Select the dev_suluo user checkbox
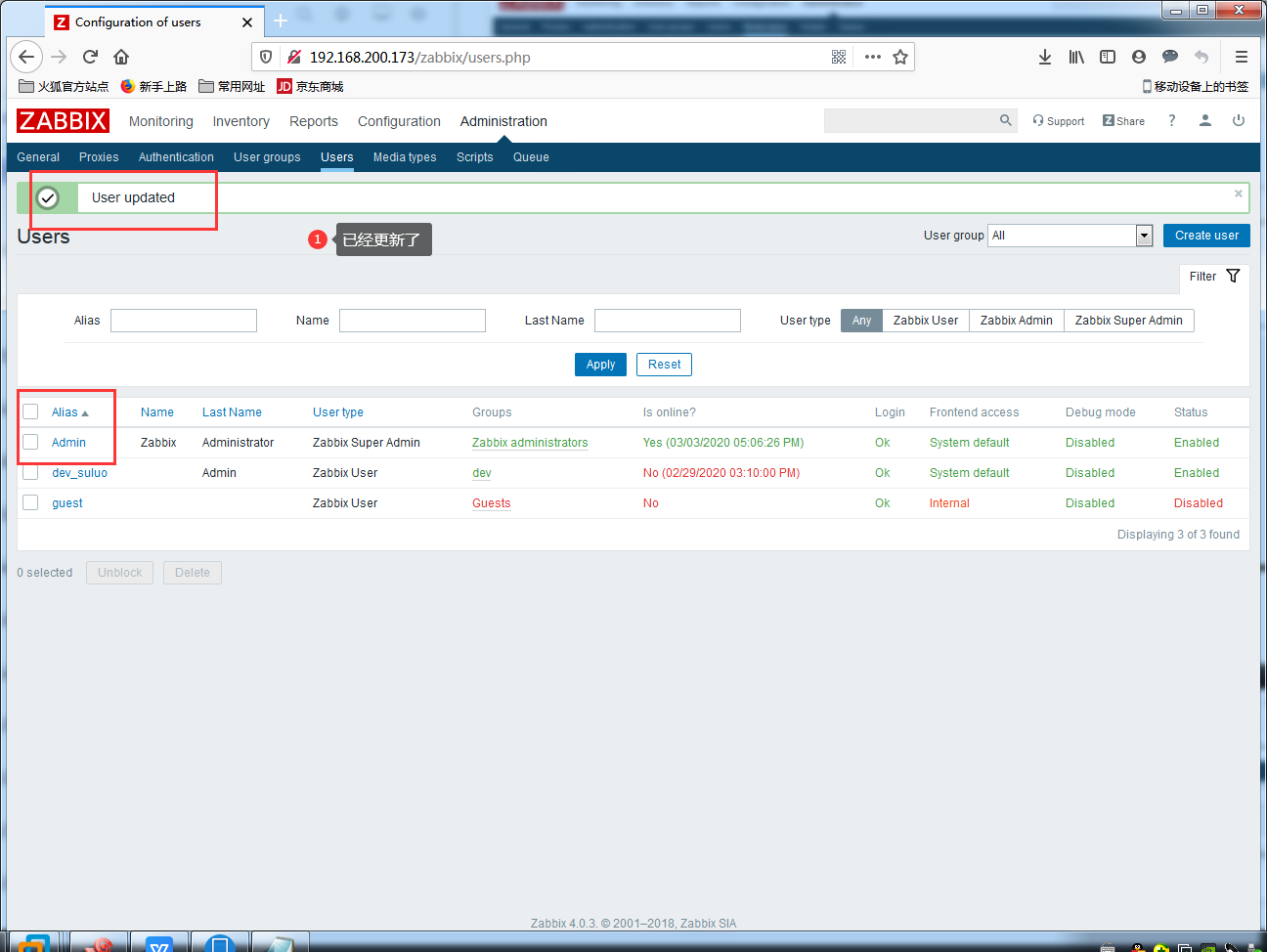The height and width of the screenshot is (952, 1267). [30, 472]
